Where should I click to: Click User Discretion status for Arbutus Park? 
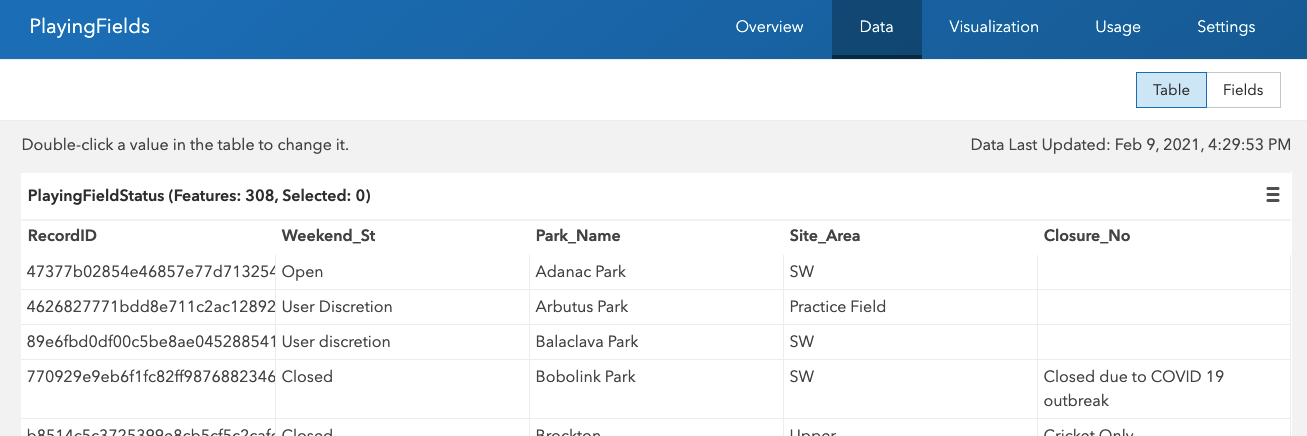[x=403, y=307]
